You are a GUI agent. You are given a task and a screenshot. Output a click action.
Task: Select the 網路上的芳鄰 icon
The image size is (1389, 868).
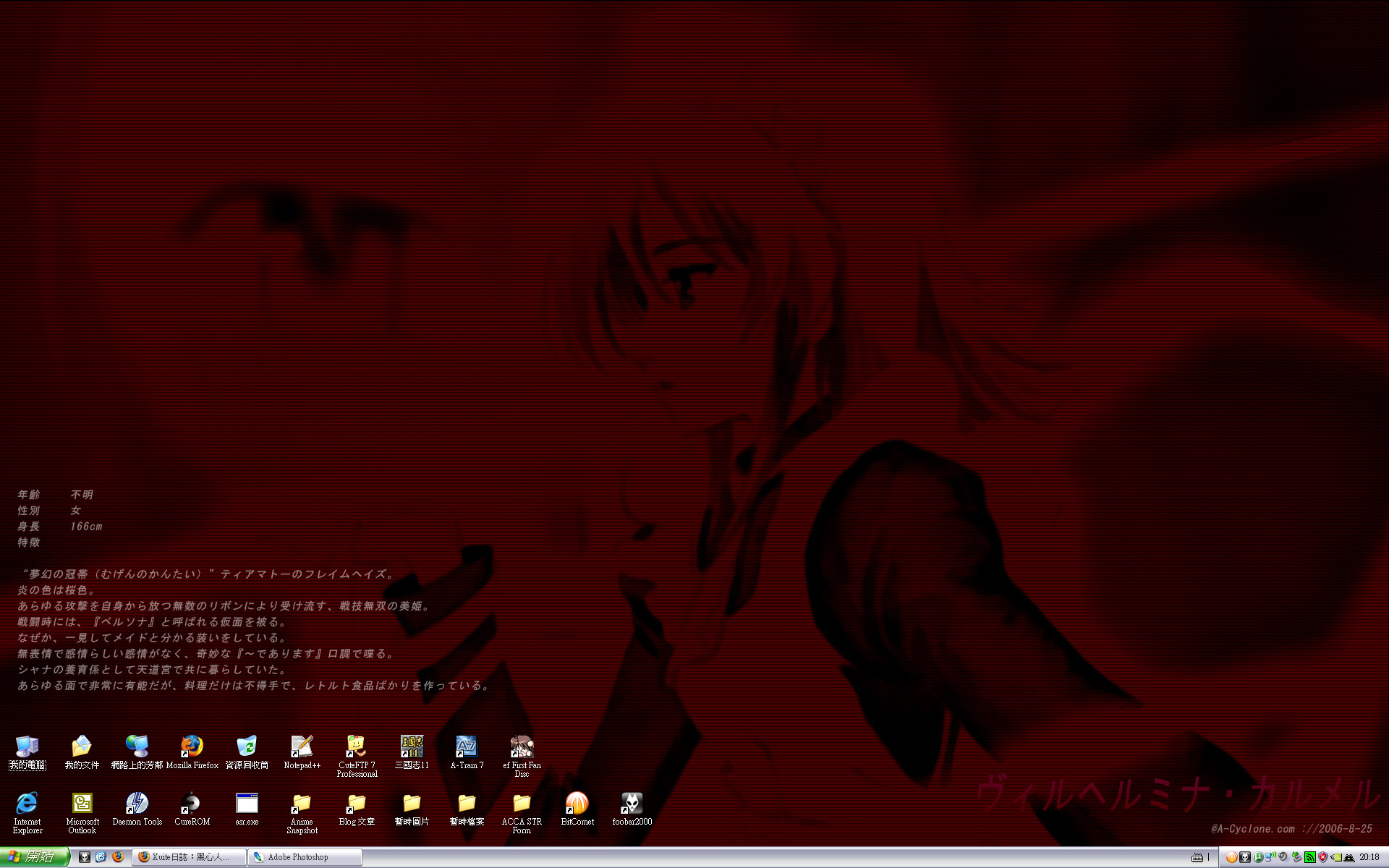click(x=137, y=752)
